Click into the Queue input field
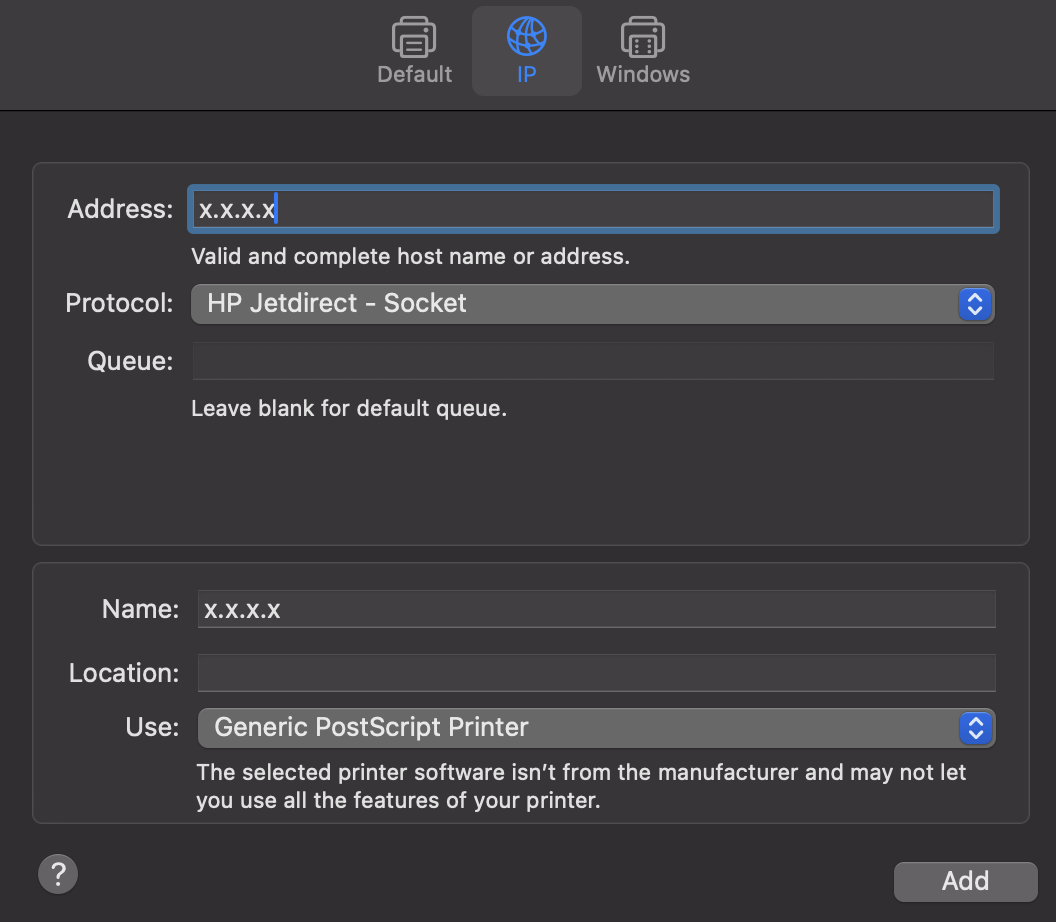This screenshot has width=1056, height=922. point(592,361)
